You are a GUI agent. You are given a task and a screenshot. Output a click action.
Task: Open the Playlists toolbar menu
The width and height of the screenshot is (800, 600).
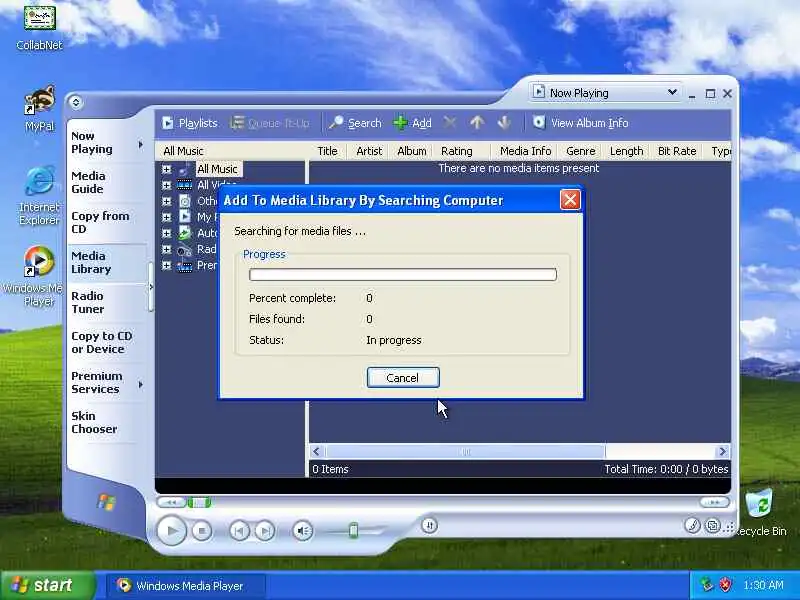[189, 123]
